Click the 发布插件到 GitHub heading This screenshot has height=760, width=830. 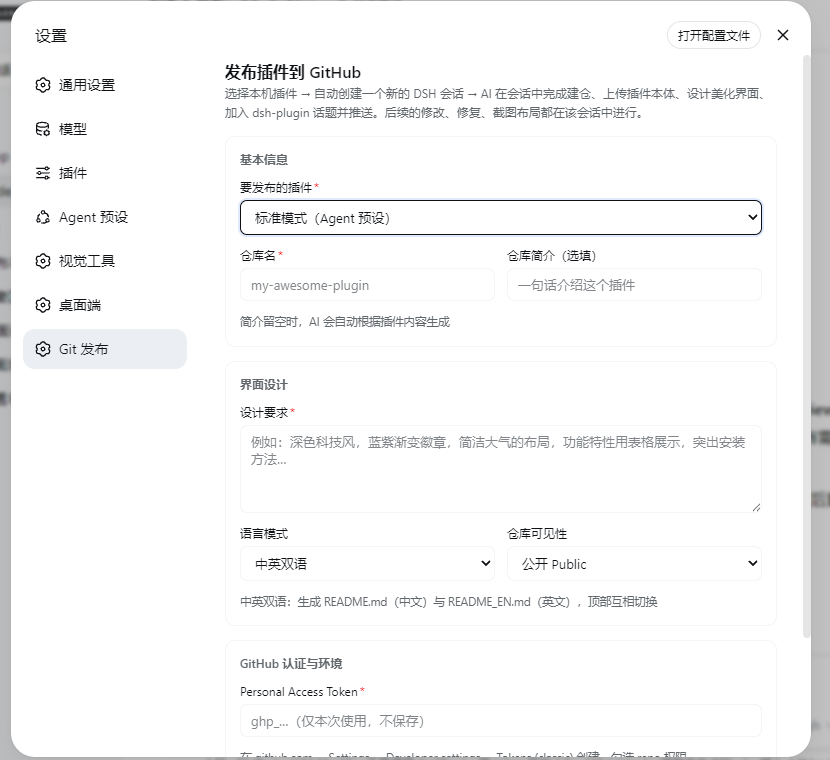[293, 72]
